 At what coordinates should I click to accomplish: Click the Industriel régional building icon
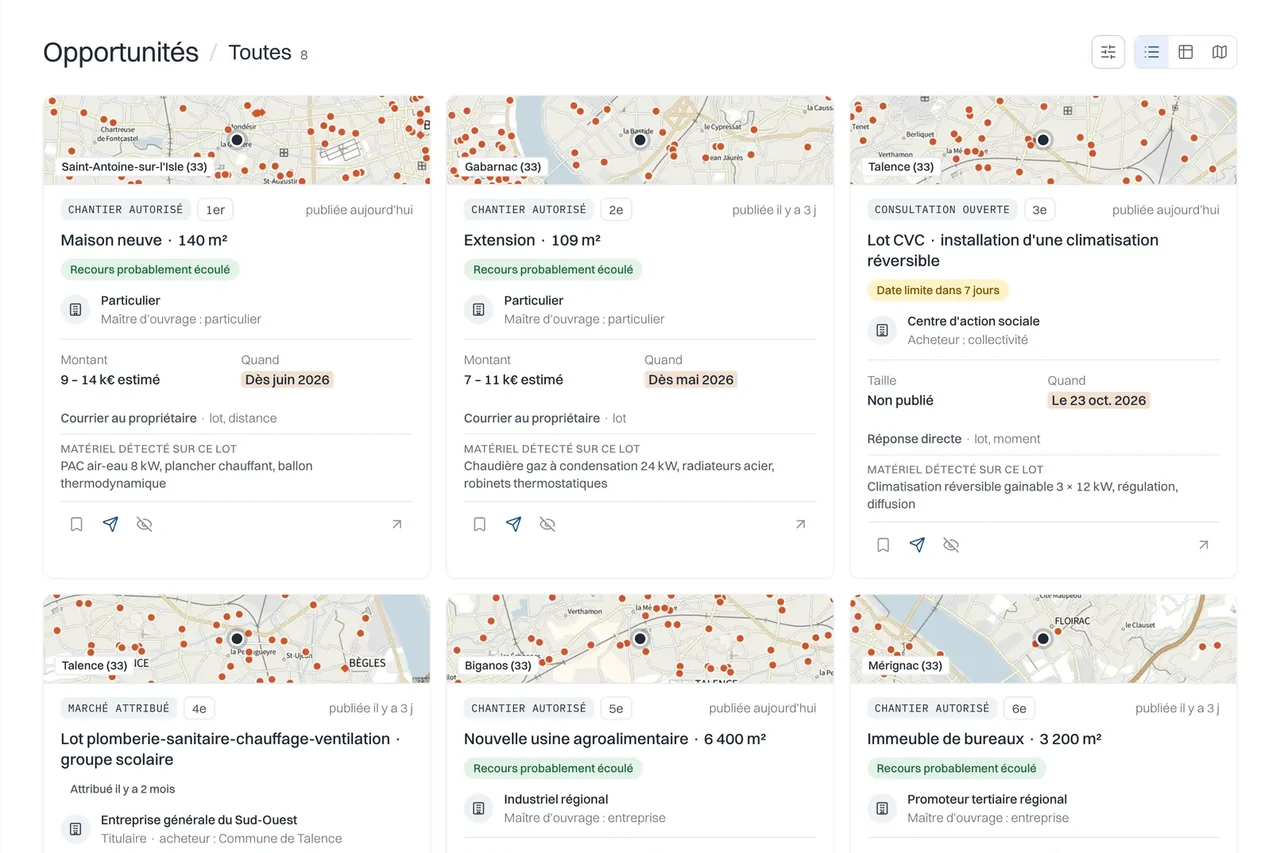pyautogui.click(x=479, y=808)
